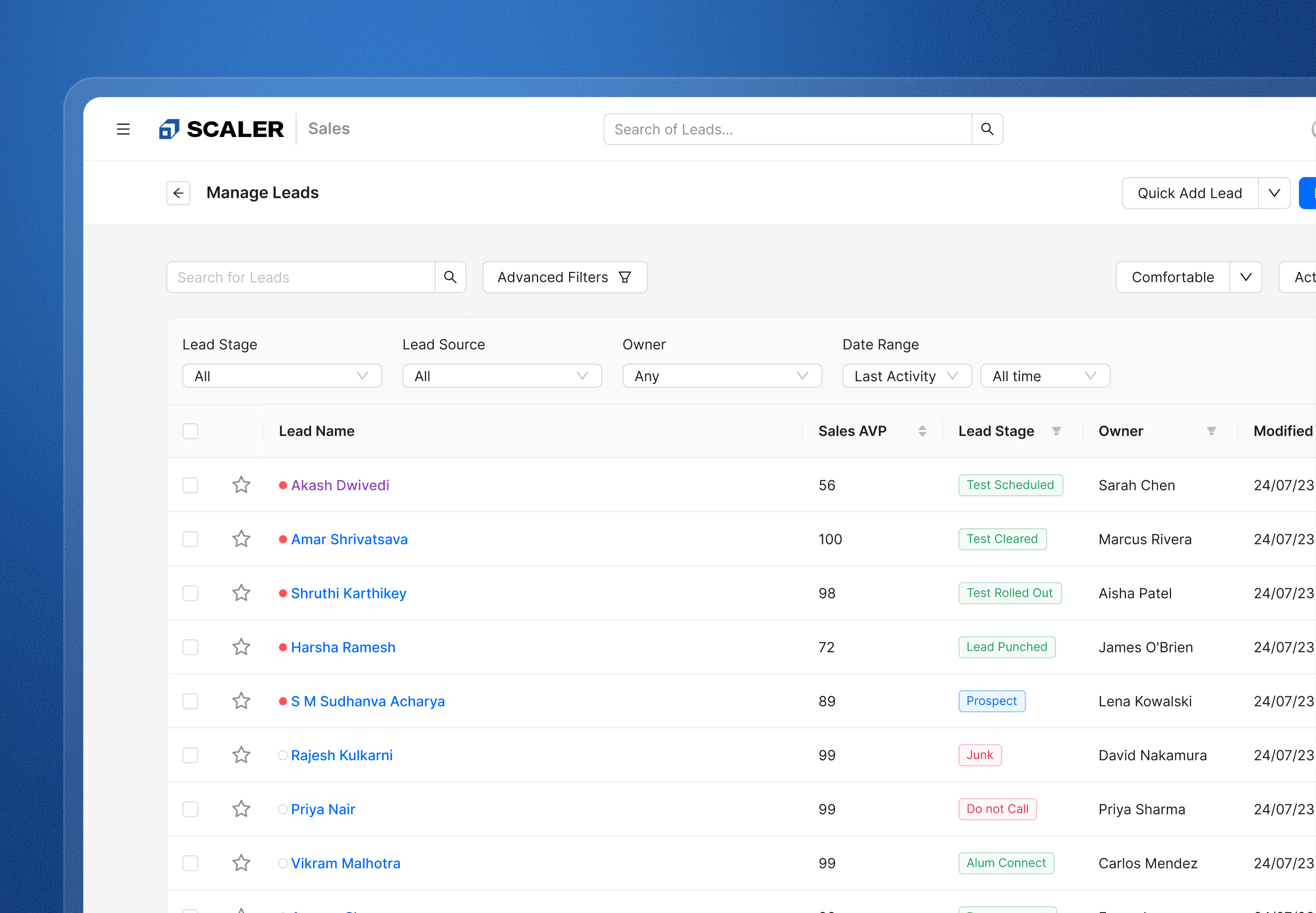Screen dimensions: 1316x913
Task: Click owner name David Nakamura
Action: 1153,755
